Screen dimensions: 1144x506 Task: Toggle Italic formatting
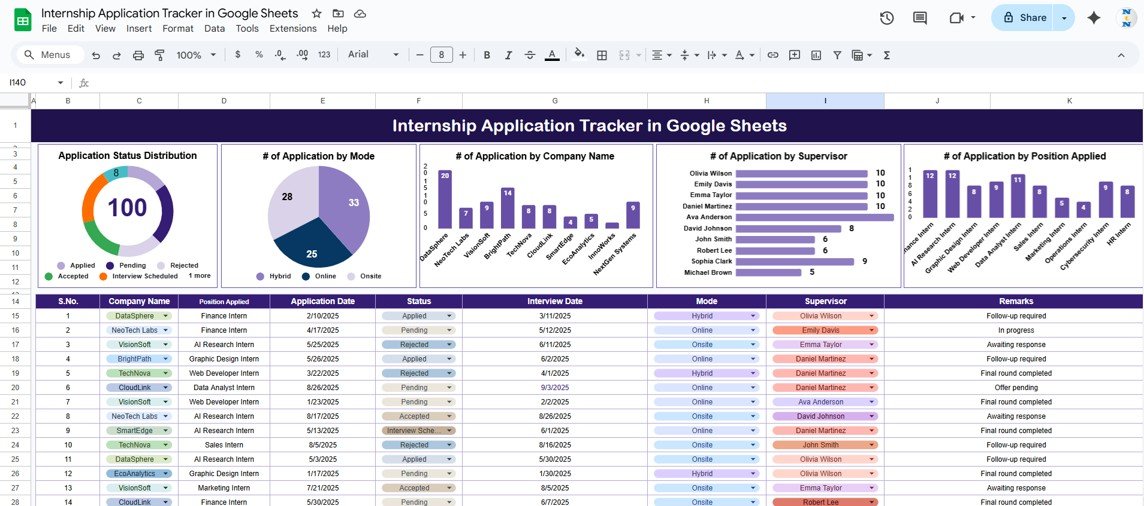click(510, 55)
